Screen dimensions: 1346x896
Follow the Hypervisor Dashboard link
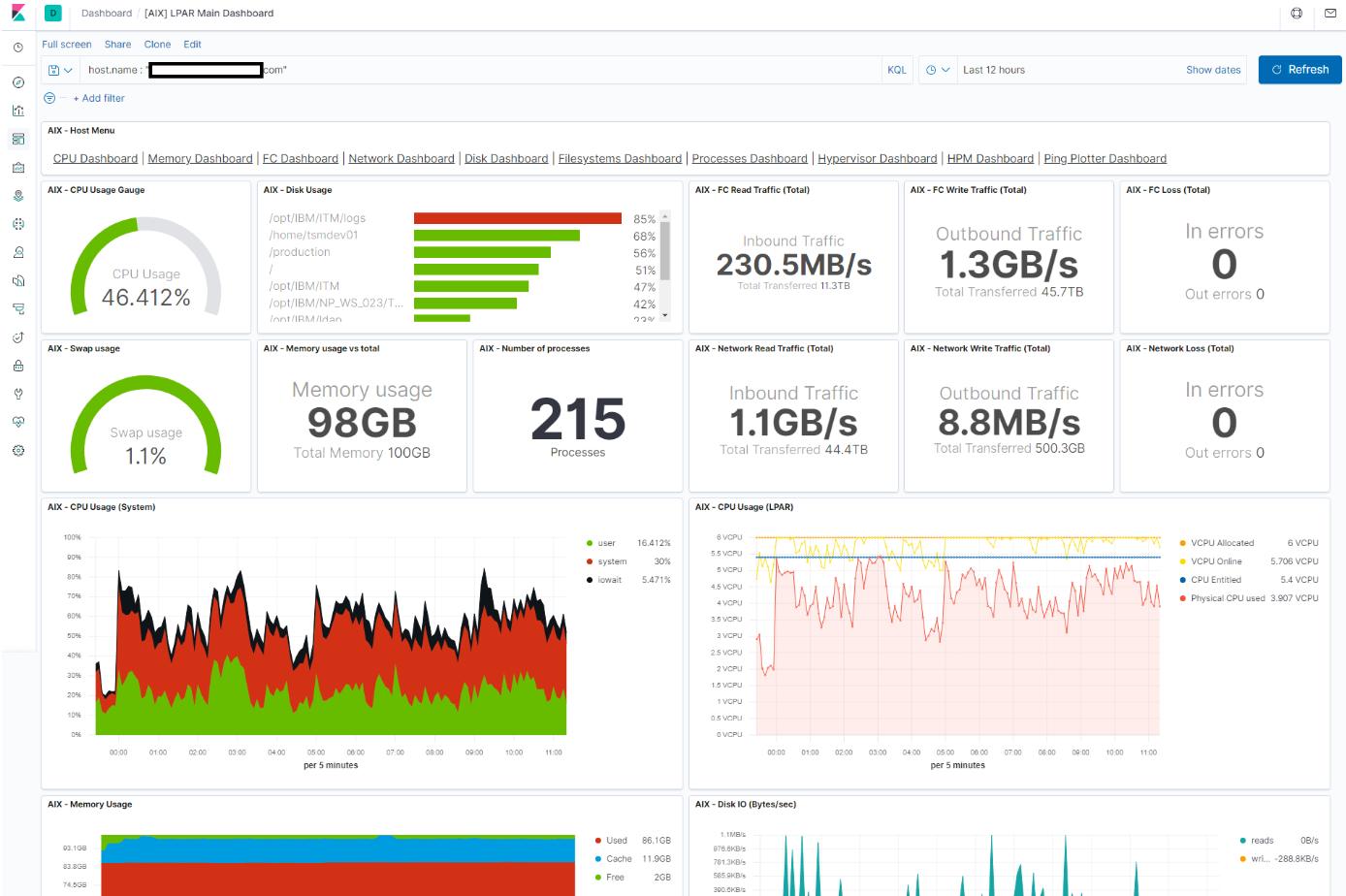[877, 159]
